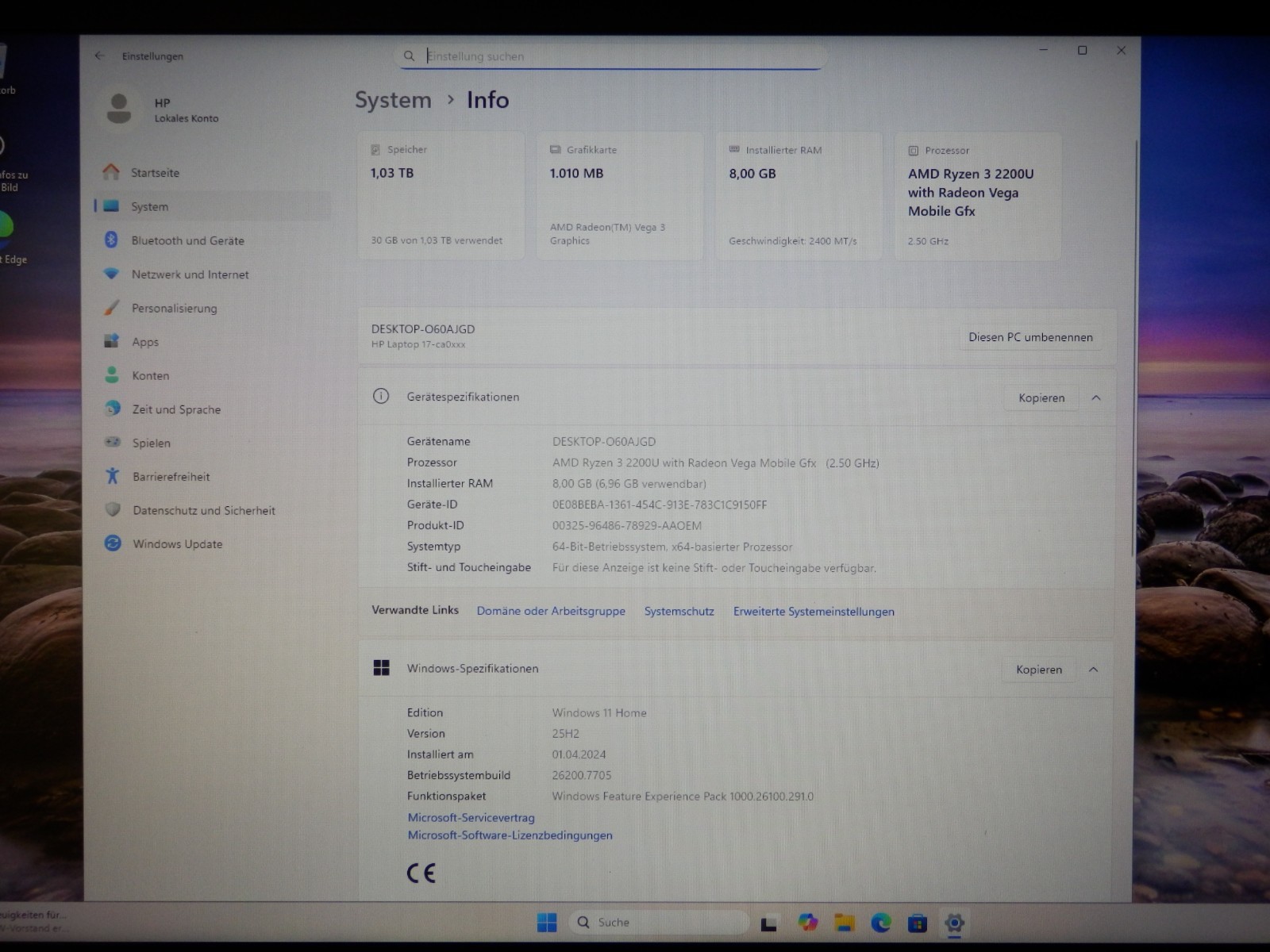Viewport: 1270px width, 952px height.
Task: Click the Betriebssystembuild value 26200.7705
Action: coord(582,775)
